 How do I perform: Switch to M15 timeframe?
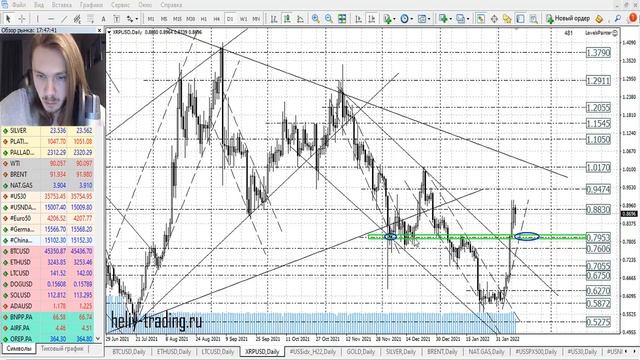[x=177, y=19]
